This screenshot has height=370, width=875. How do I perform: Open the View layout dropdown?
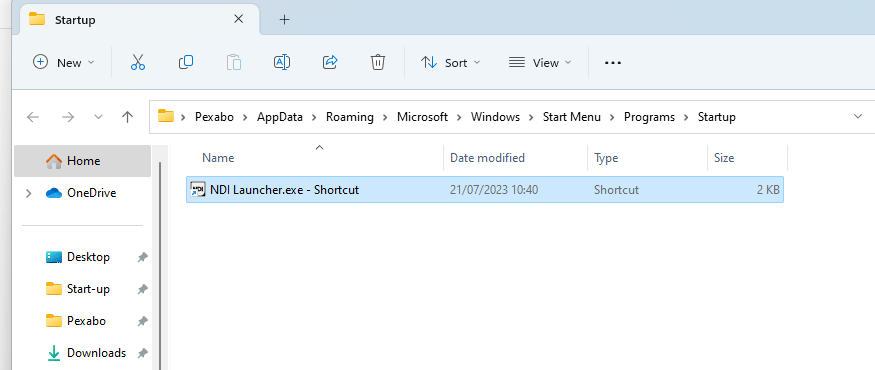(x=540, y=63)
